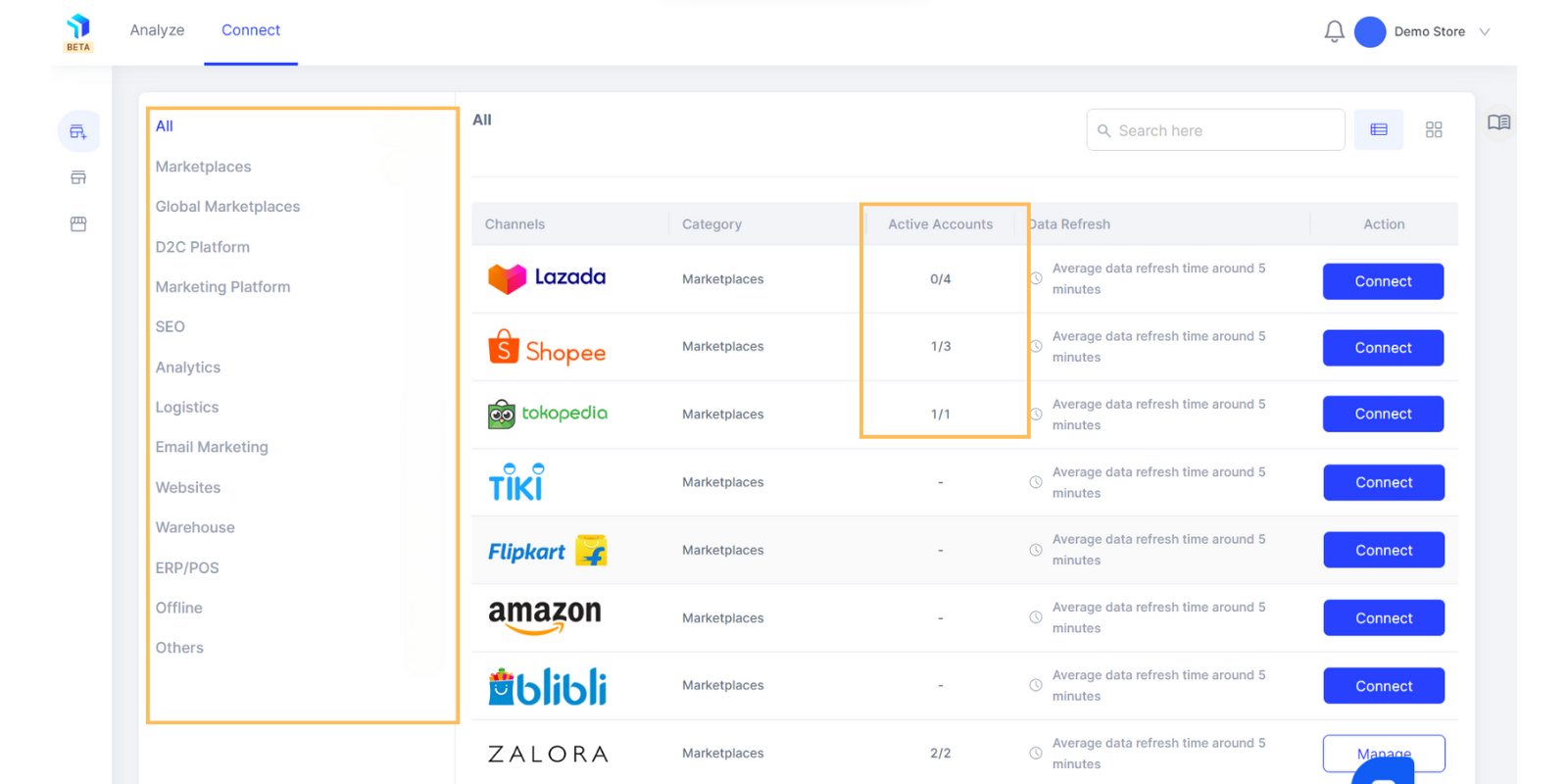Select the Warehouse category
The width and height of the screenshot is (1568, 784).
[195, 527]
